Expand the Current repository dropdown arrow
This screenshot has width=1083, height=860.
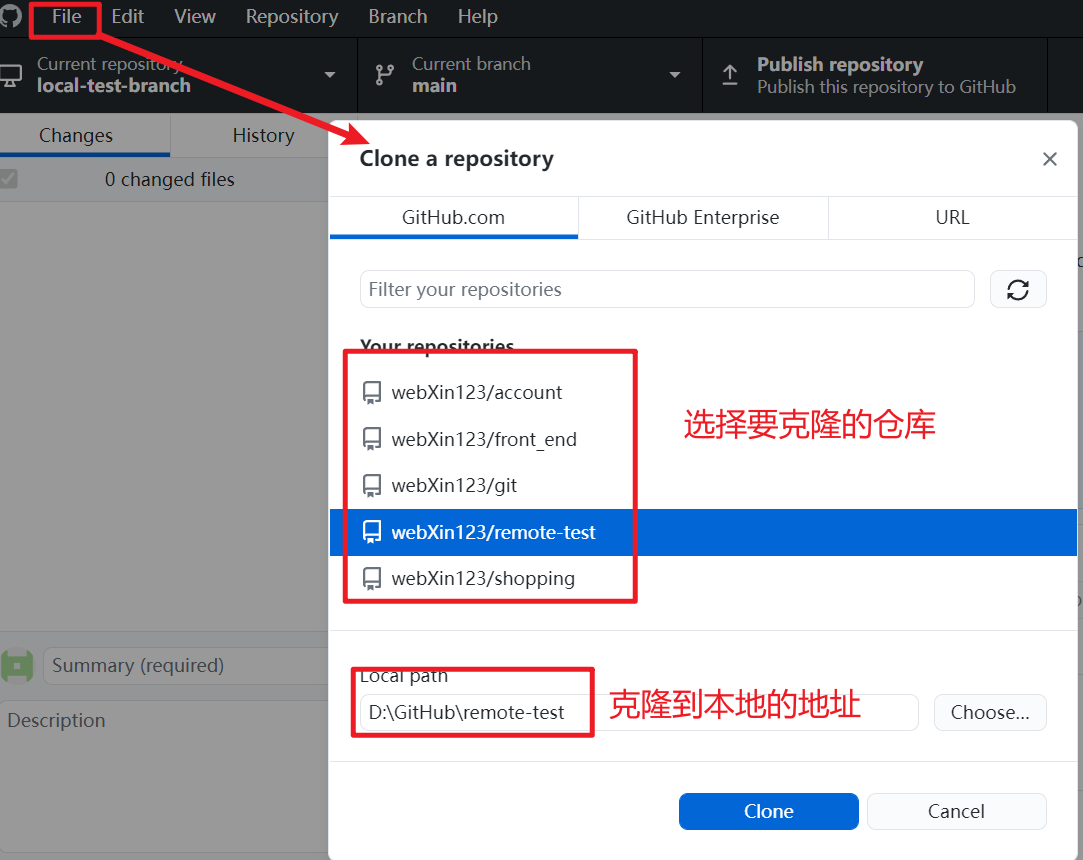pyautogui.click(x=330, y=75)
